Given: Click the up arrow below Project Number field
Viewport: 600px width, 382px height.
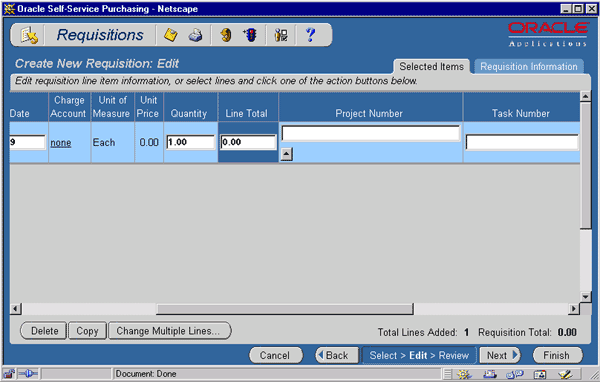Looking at the screenshot, I should pyautogui.click(x=287, y=154).
